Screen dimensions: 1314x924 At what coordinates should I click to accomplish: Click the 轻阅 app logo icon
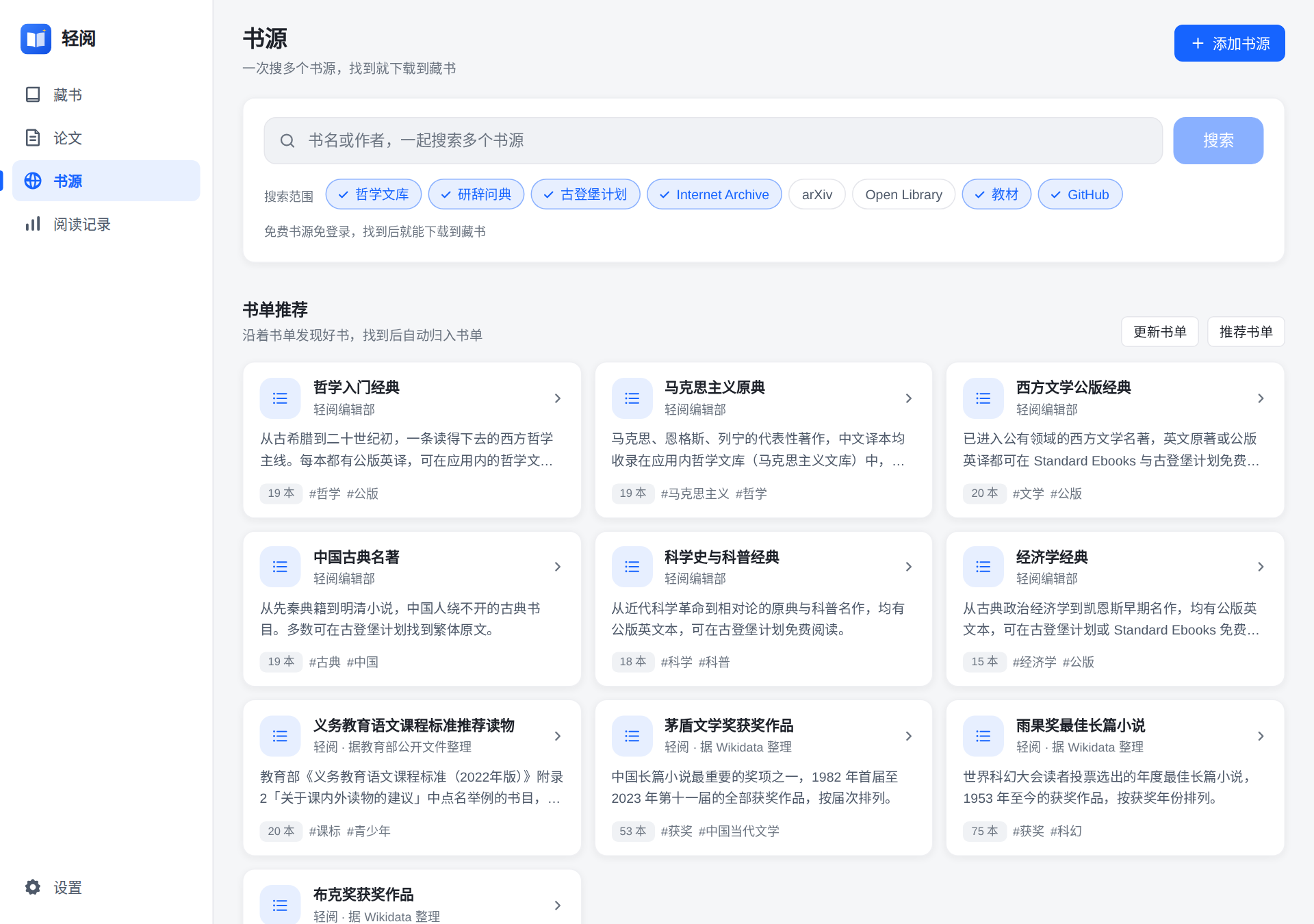pyautogui.click(x=36, y=39)
